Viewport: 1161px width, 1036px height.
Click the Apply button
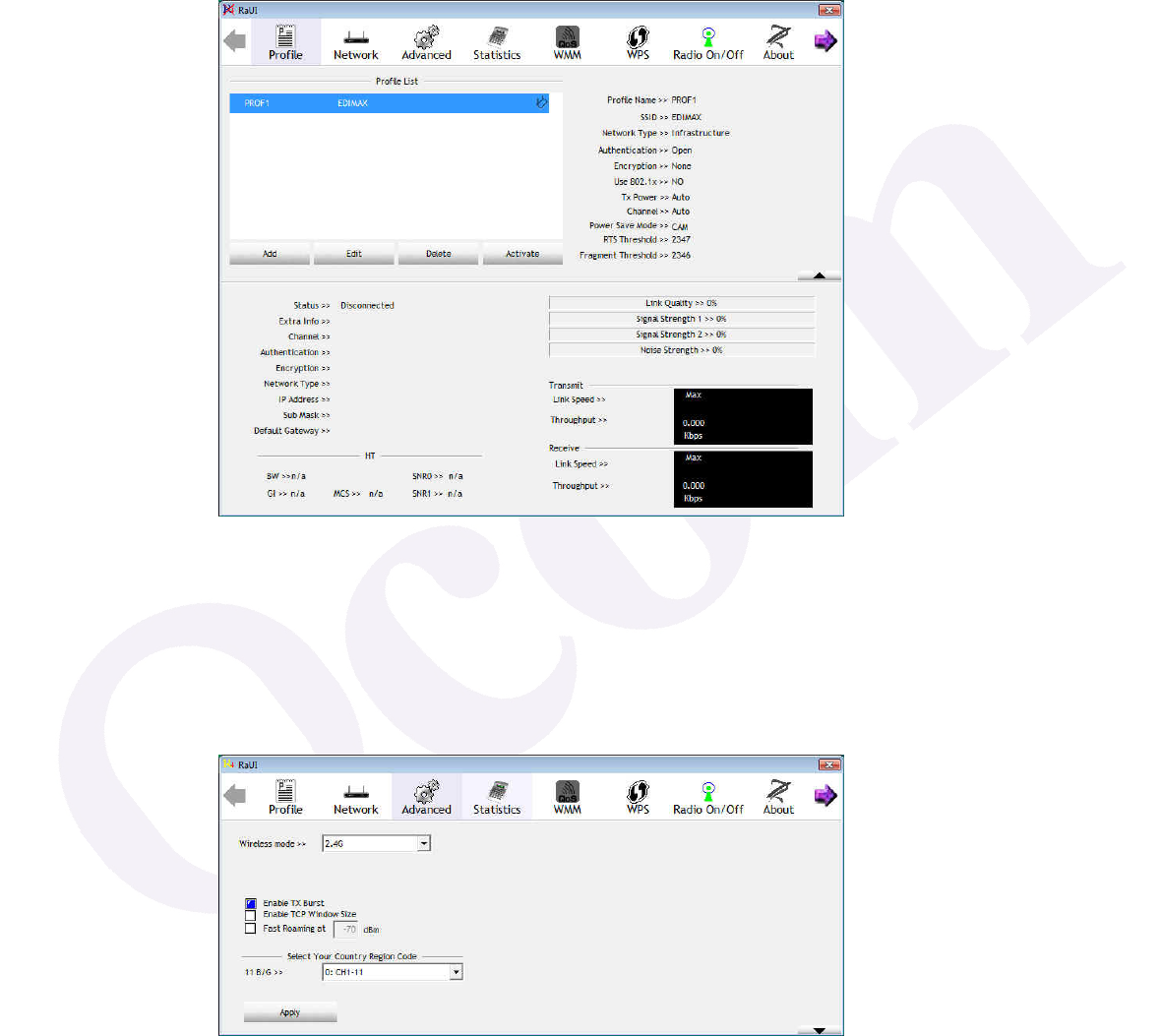(290, 1012)
